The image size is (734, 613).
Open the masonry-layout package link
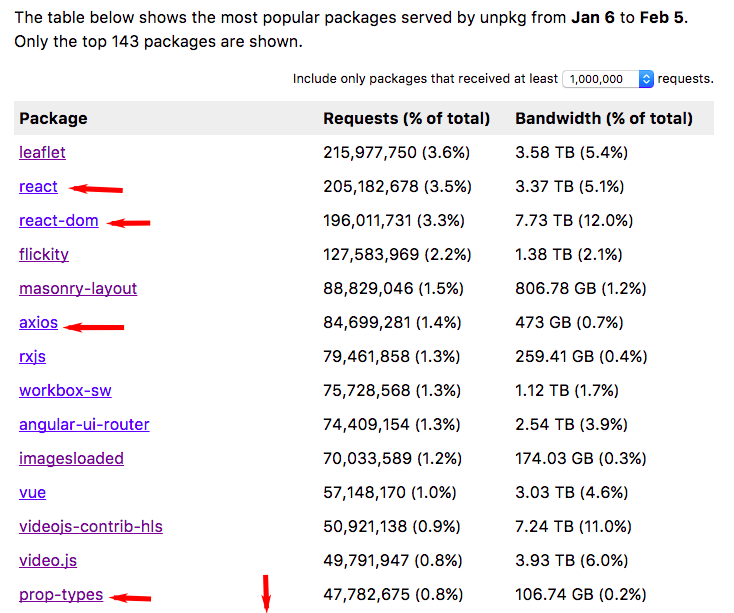(78, 289)
